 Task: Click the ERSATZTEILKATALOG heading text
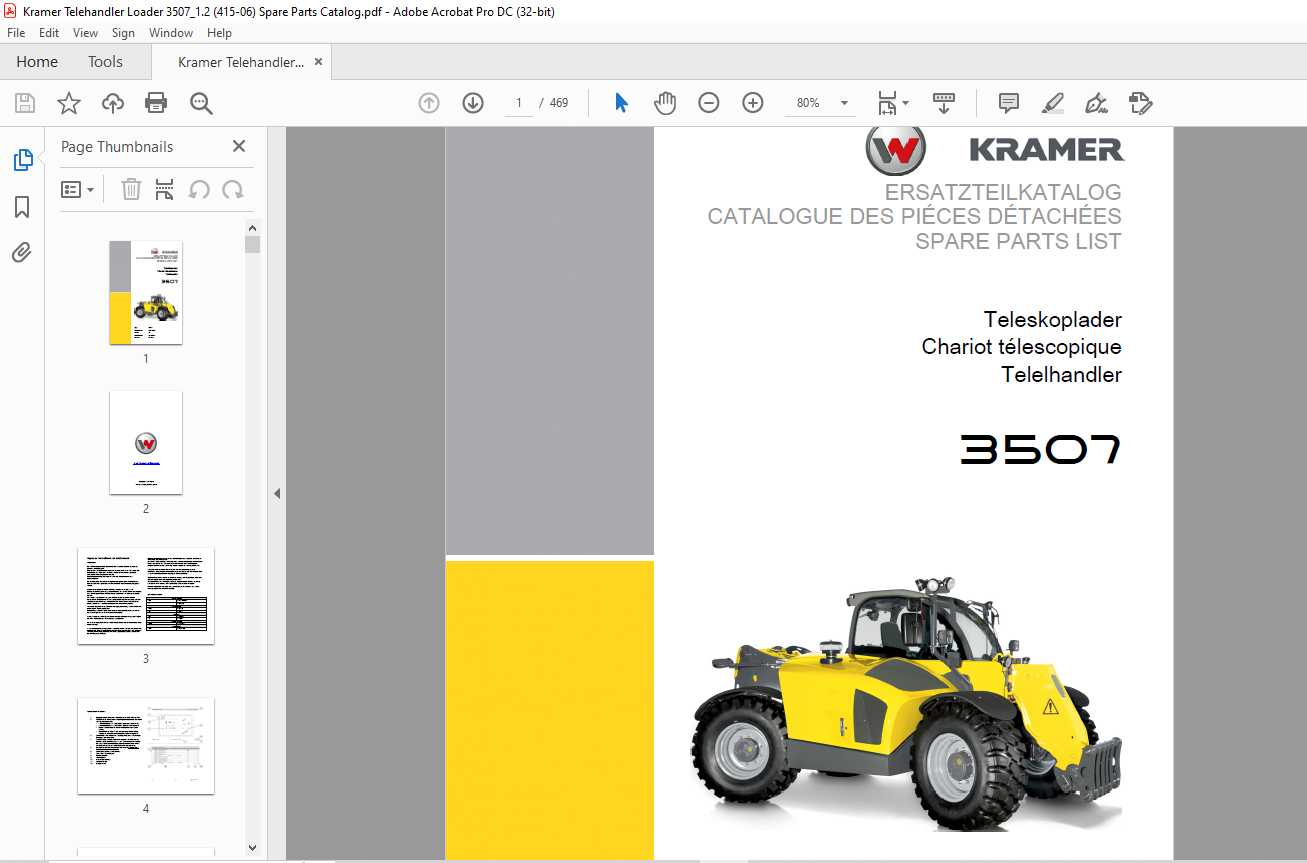(1003, 192)
